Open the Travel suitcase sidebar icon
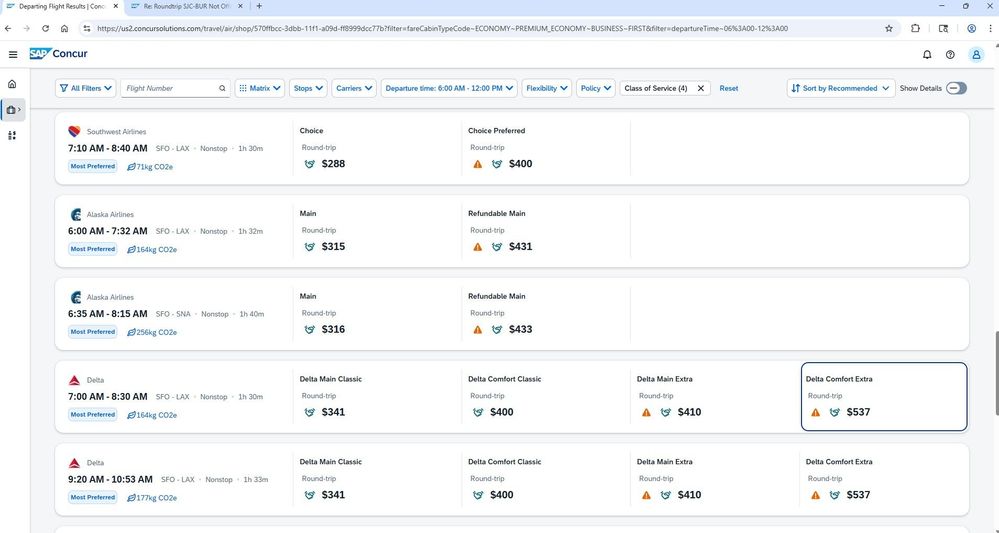The height and width of the screenshot is (533, 999). pyautogui.click(x=12, y=110)
